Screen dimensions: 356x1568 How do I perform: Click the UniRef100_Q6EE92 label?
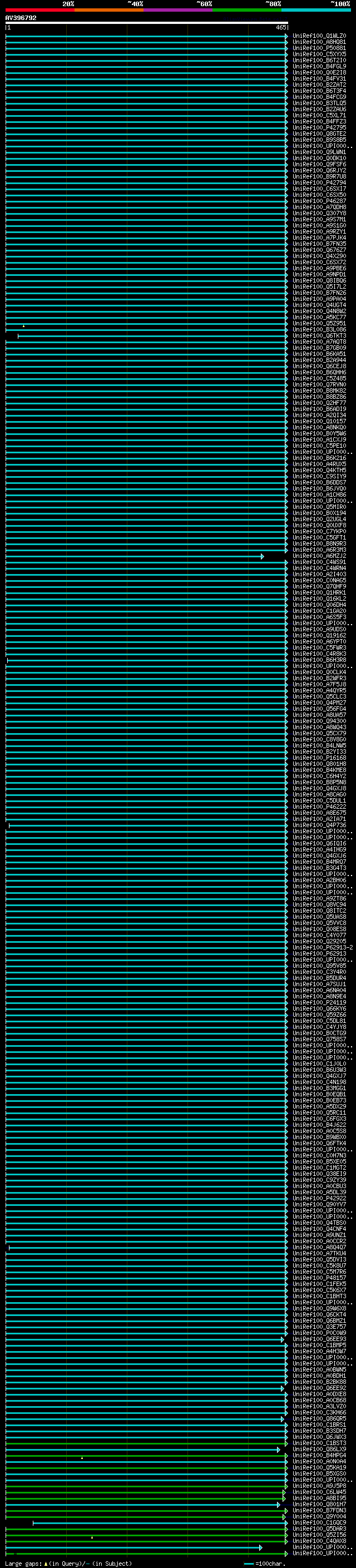pos(319,1388)
